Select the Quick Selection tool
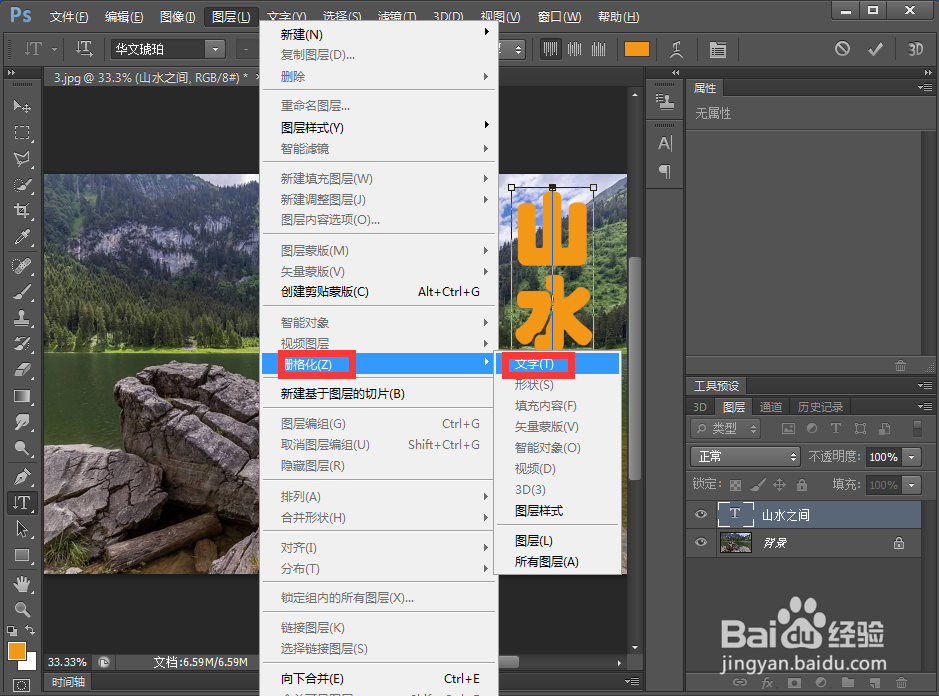This screenshot has height=696, width=939. click(x=22, y=185)
